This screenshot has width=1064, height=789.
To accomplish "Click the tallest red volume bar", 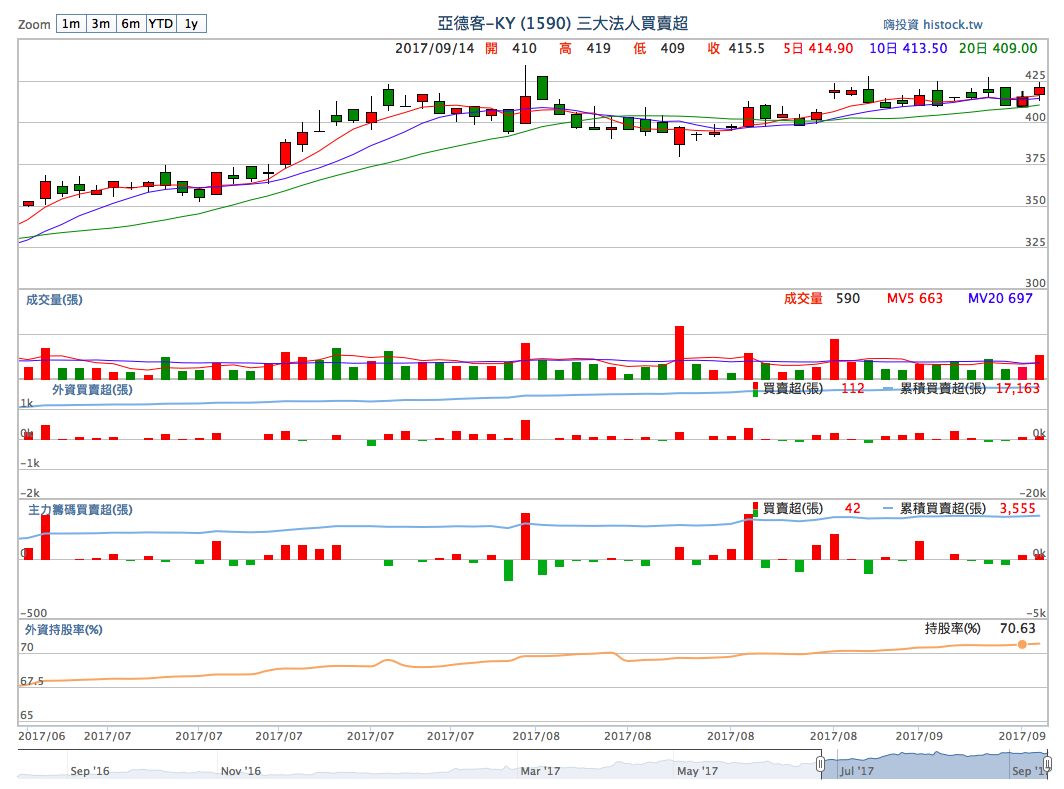I will point(680,352).
